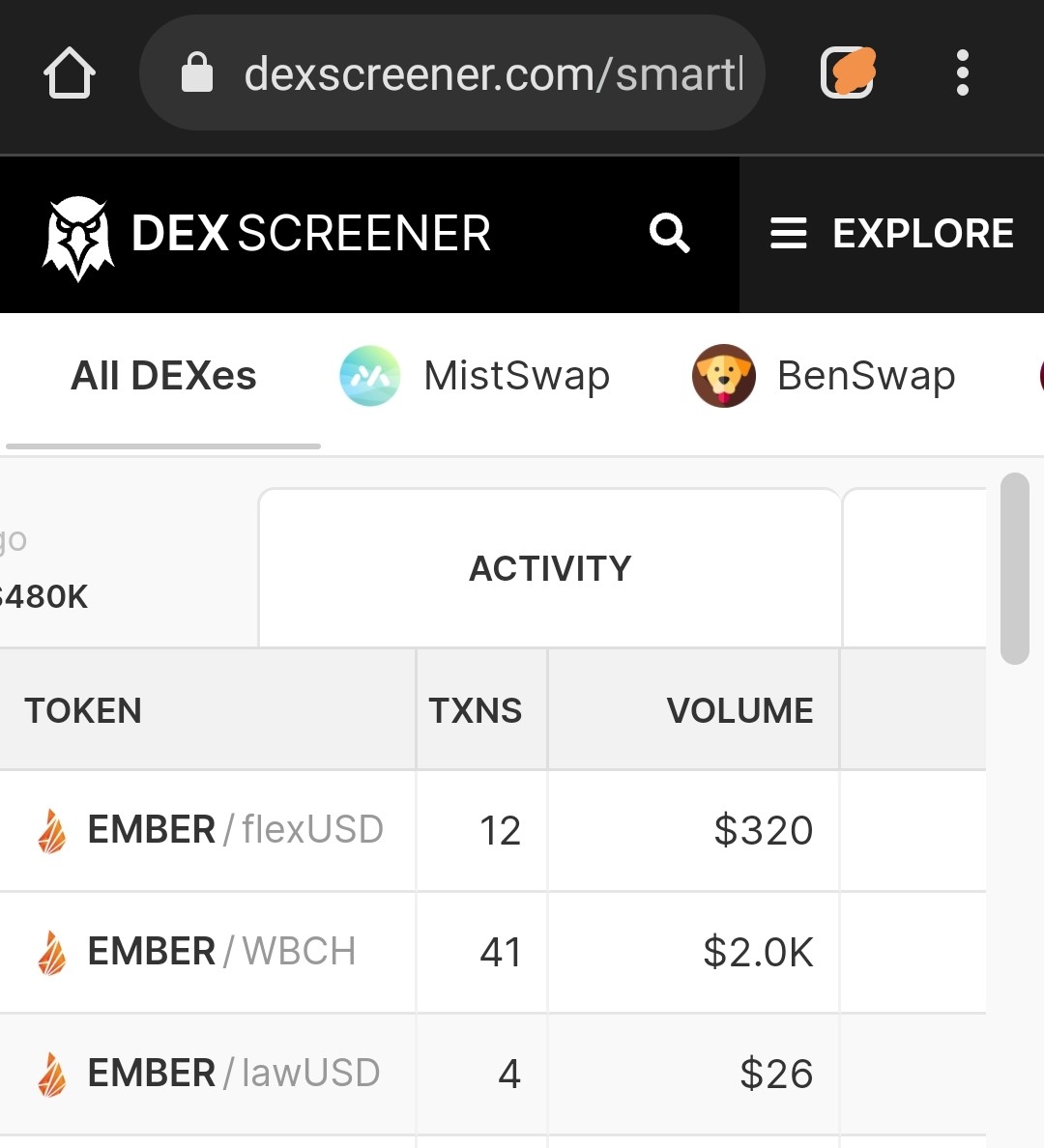Switch to the MistSwap tab

click(x=474, y=376)
